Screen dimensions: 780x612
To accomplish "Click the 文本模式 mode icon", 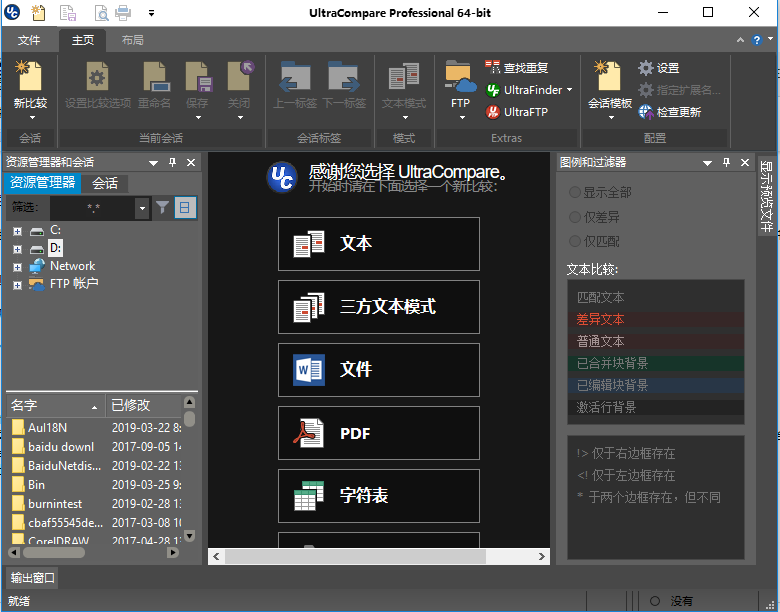I will coord(403,76).
